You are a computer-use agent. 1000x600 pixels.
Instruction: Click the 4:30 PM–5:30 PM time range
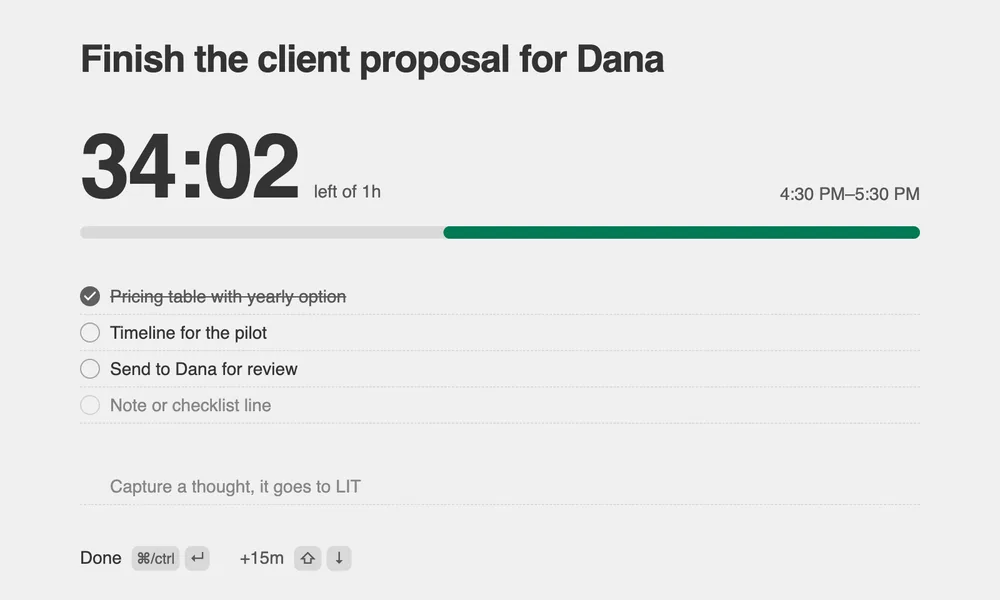pyautogui.click(x=849, y=194)
